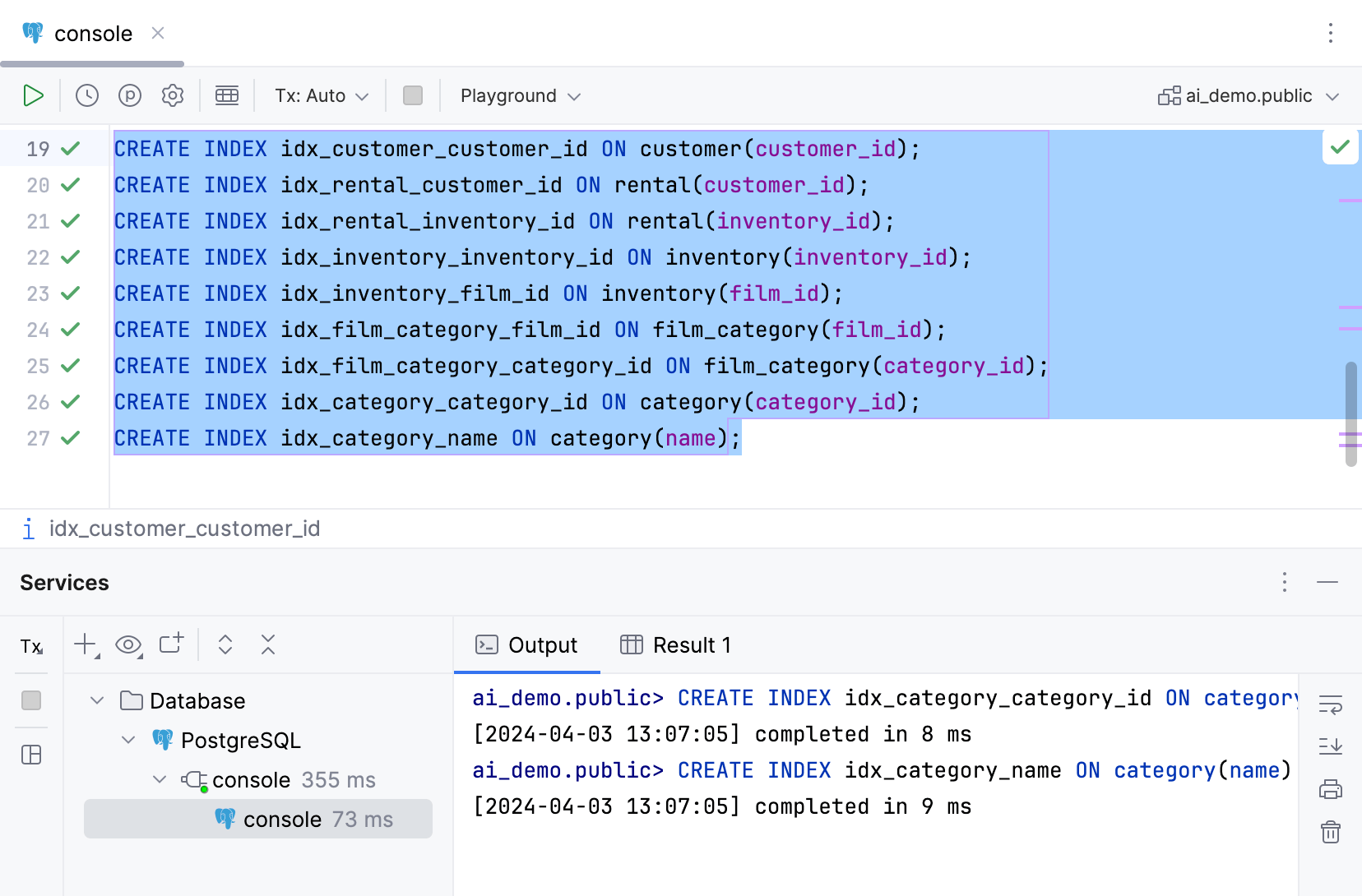The width and height of the screenshot is (1362, 896).
Task: Print the output with the printer icon
Action: [x=1331, y=790]
